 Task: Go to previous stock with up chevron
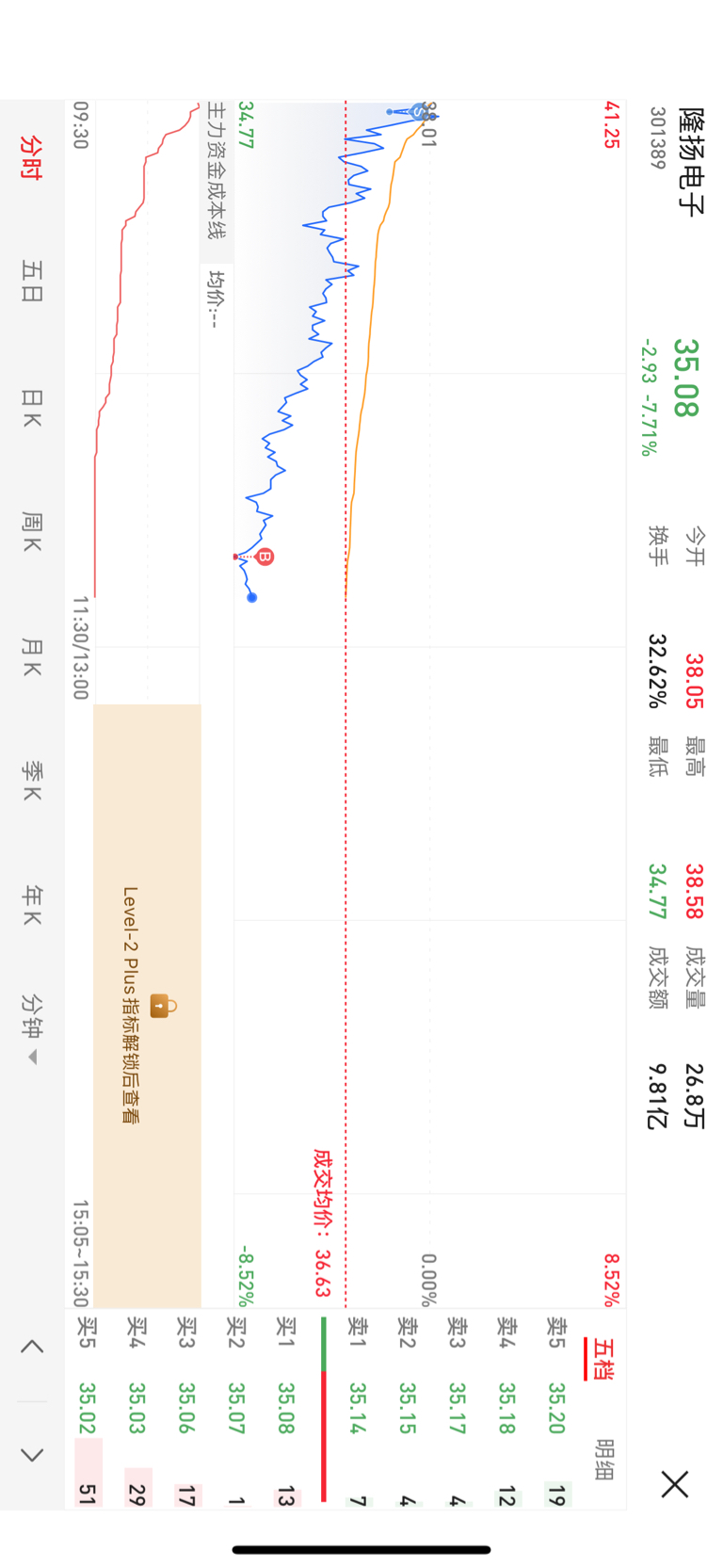pyautogui.click(x=32, y=1347)
